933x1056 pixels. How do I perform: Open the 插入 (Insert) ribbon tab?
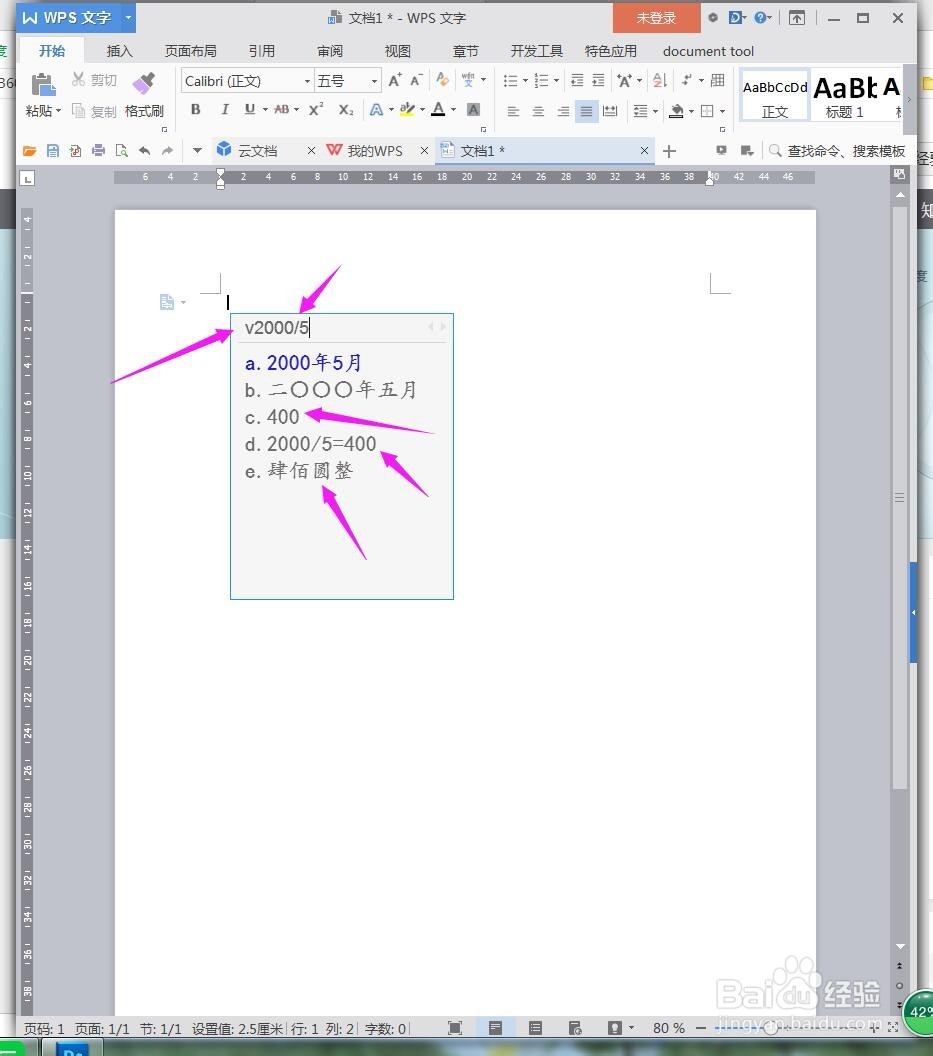(x=119, y=51)
